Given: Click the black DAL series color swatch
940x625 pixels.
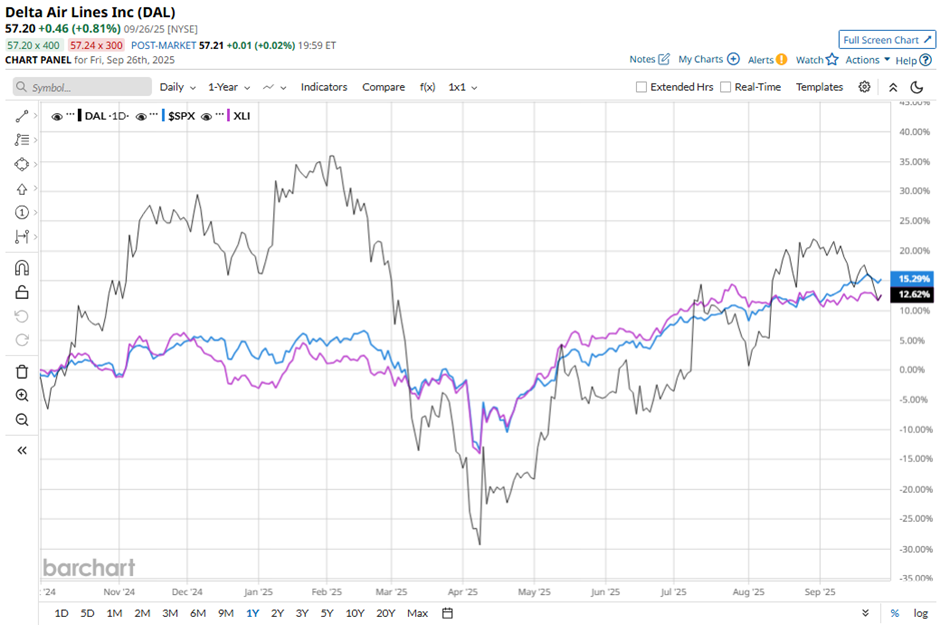Looking at the screenshot, I should tap(80, 116).
